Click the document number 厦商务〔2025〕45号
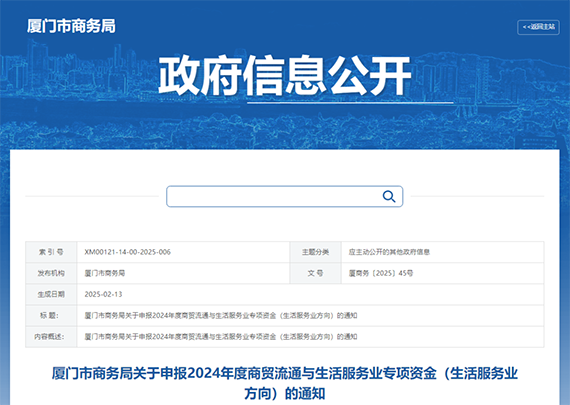570x405 pixels. pyautogui.click(x=381, y=273)
